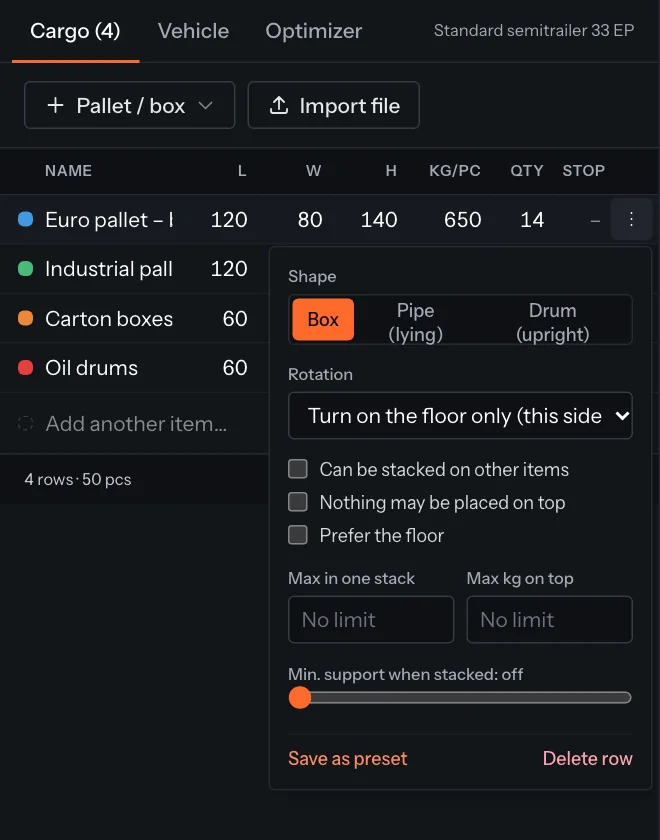Click the orange Carton boxes color dot
Viewport: 660px width, 840px height.
[26, 318]
